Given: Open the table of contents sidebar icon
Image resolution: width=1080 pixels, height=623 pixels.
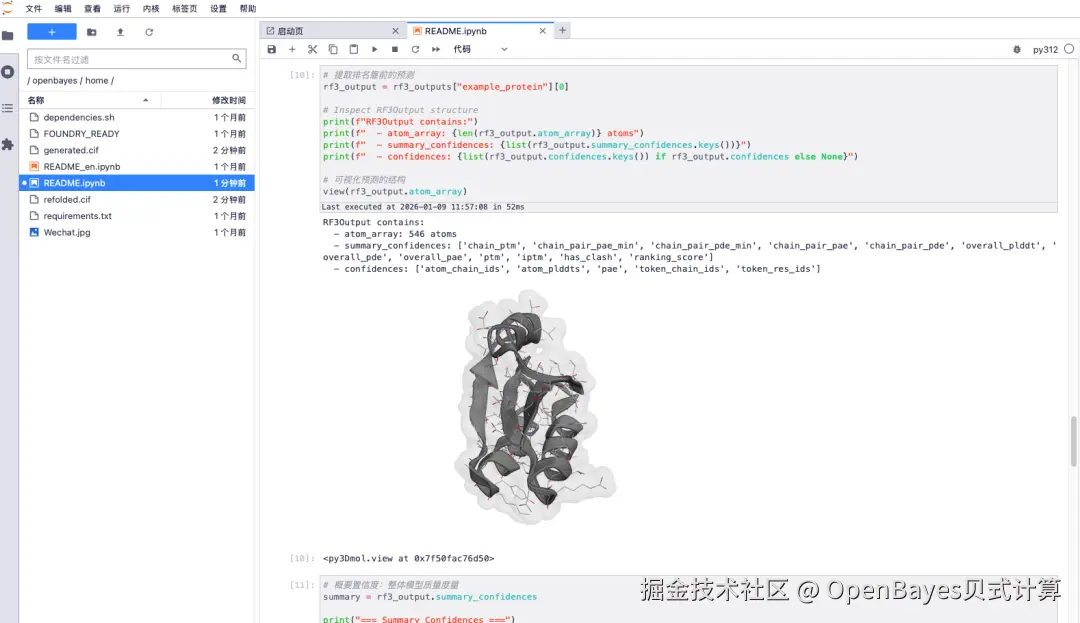Looking at the screenshot, I should (8, 108).
